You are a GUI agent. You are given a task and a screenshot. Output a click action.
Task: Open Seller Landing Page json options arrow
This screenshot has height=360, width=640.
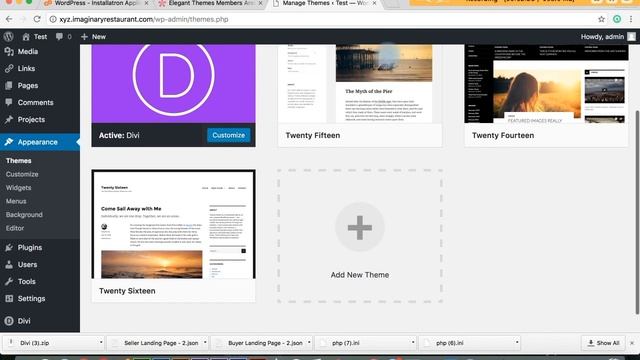[205, 342]
